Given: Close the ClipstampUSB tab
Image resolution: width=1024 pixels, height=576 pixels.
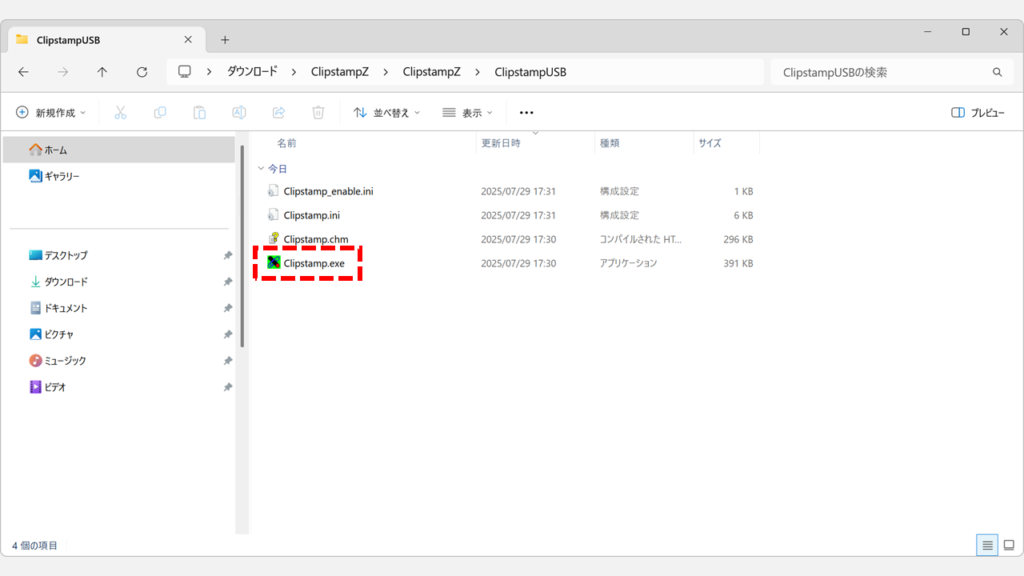Looking at the screenshot, I should [188, 40].
